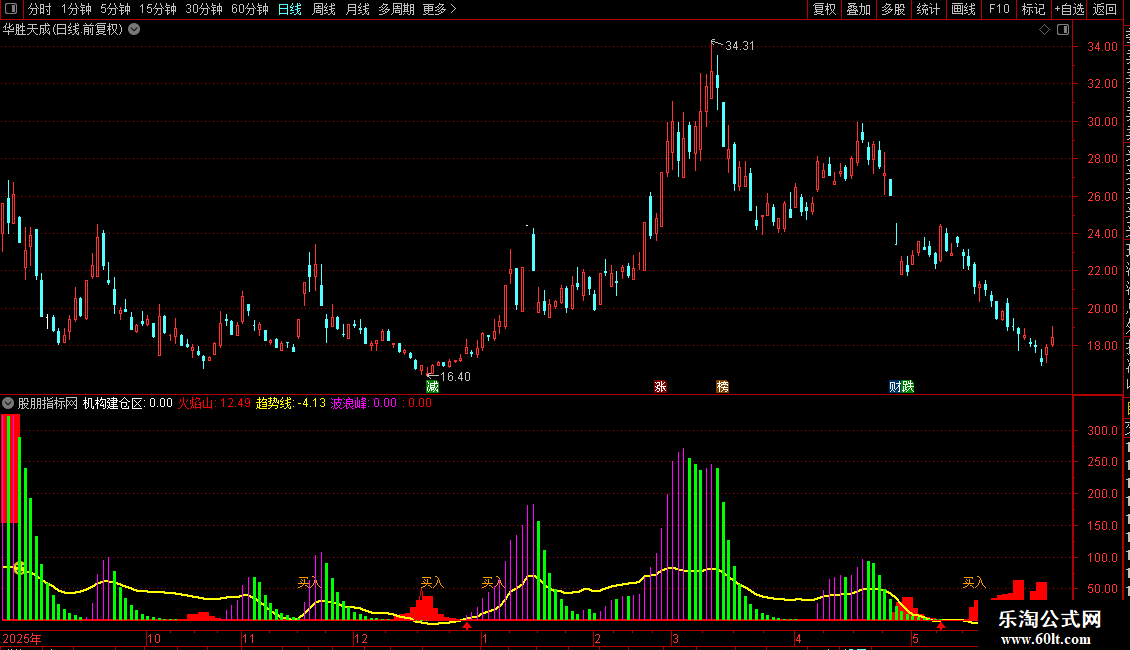Image resolution: width=1130 pixels, height=650 pixels.
Task: Open F10 company information
Action: (999, 9)
